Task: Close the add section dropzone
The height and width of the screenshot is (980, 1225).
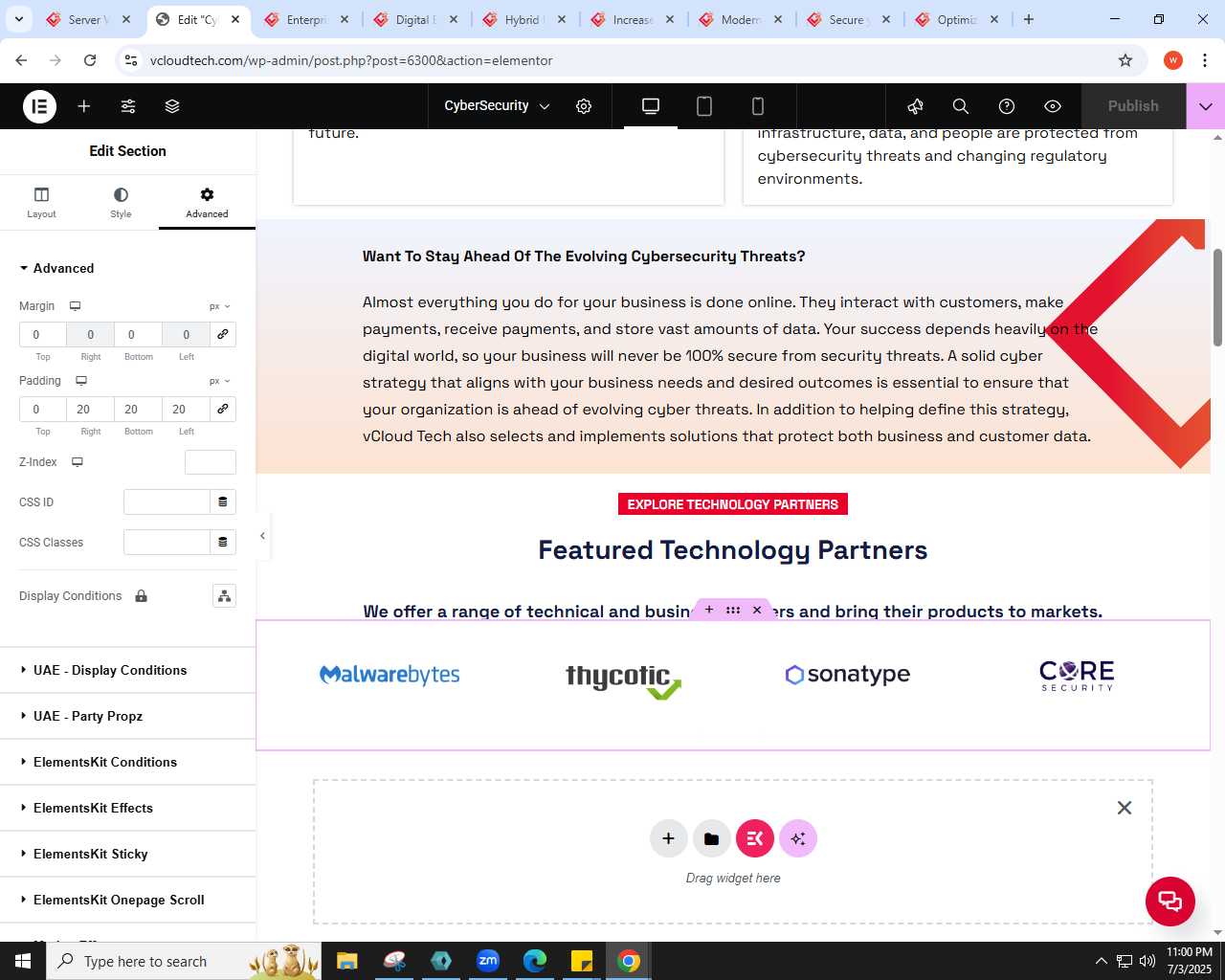Action: coord(1125,808)
